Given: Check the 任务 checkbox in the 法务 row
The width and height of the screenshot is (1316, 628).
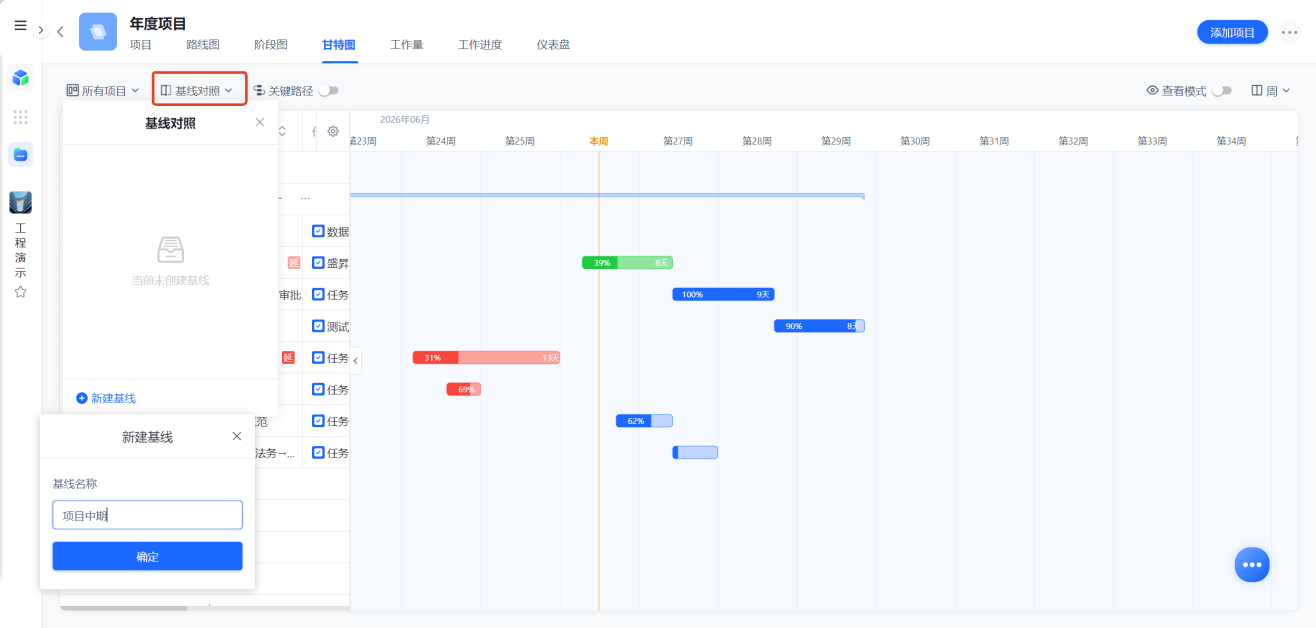Looking at the screenshot, I should [318, 452].
